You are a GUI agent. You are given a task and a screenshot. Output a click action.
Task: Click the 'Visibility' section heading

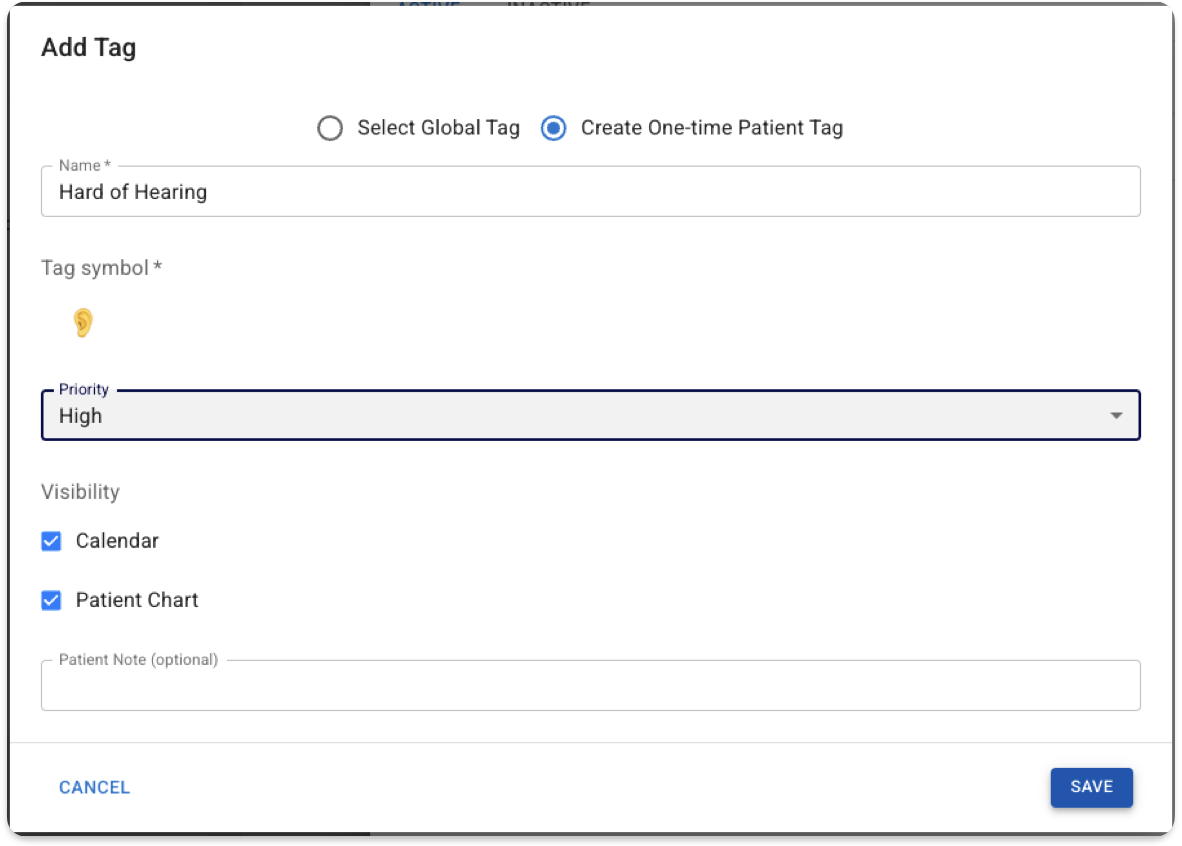coord(80,492)
